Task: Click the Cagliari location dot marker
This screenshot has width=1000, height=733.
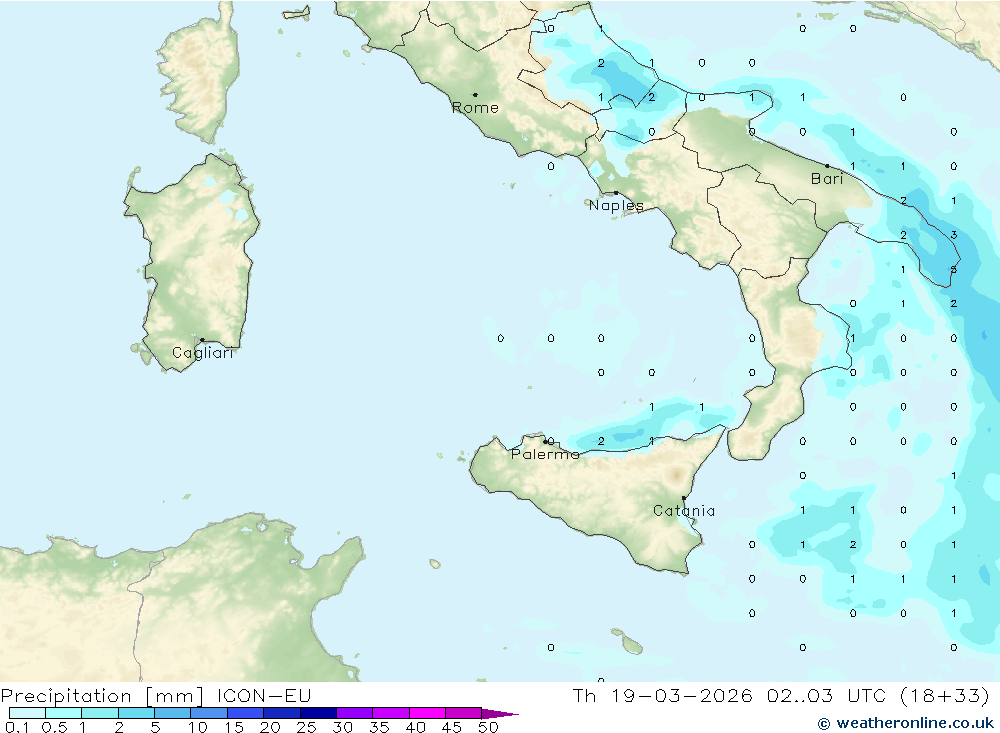Action: pos(202,340)
